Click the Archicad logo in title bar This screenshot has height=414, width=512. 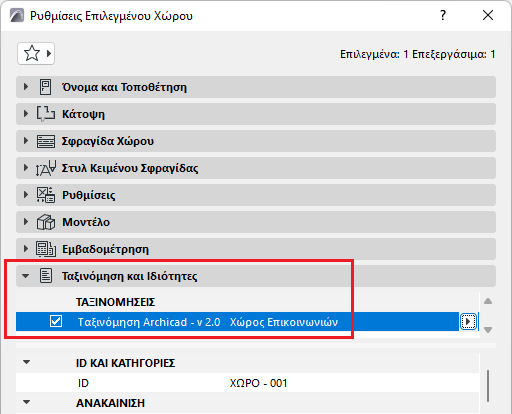17,16
